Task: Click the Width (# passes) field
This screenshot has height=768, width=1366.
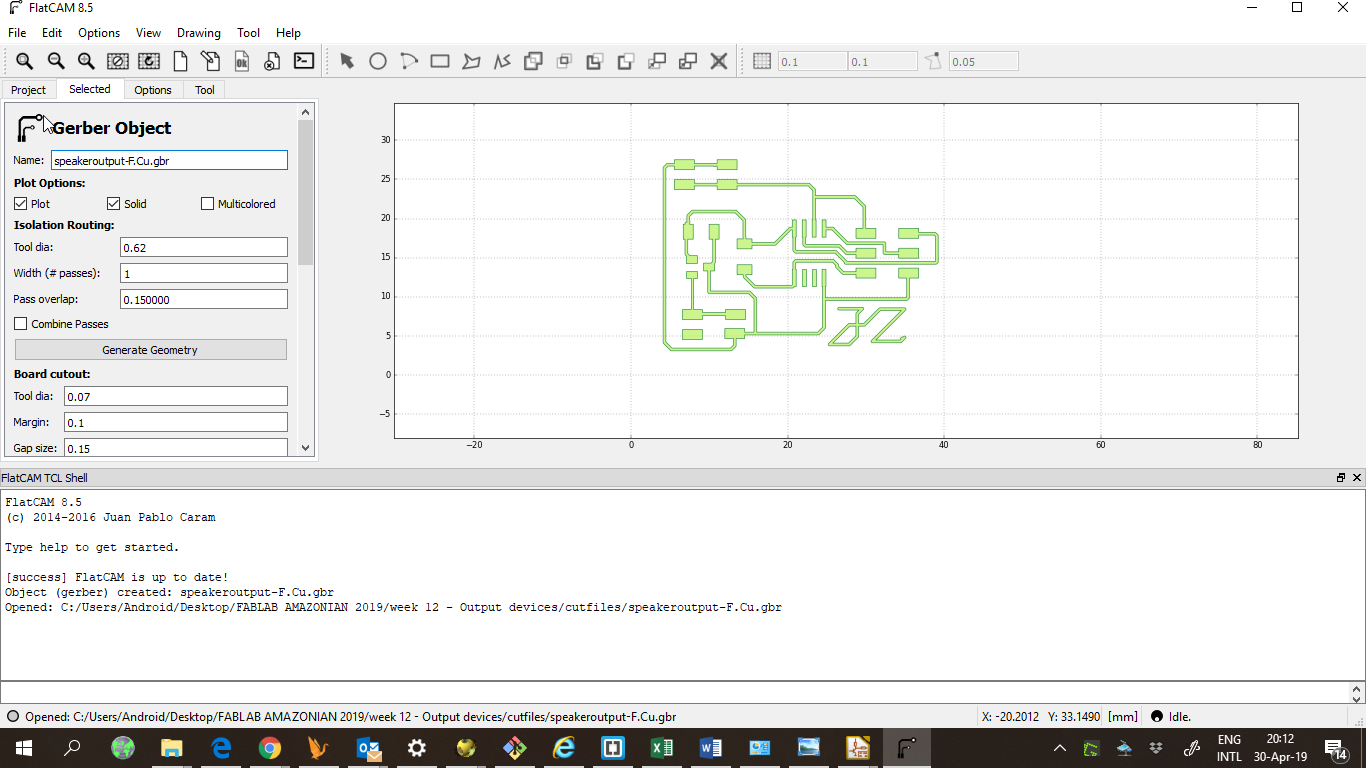Action: (x=204, y=273)
